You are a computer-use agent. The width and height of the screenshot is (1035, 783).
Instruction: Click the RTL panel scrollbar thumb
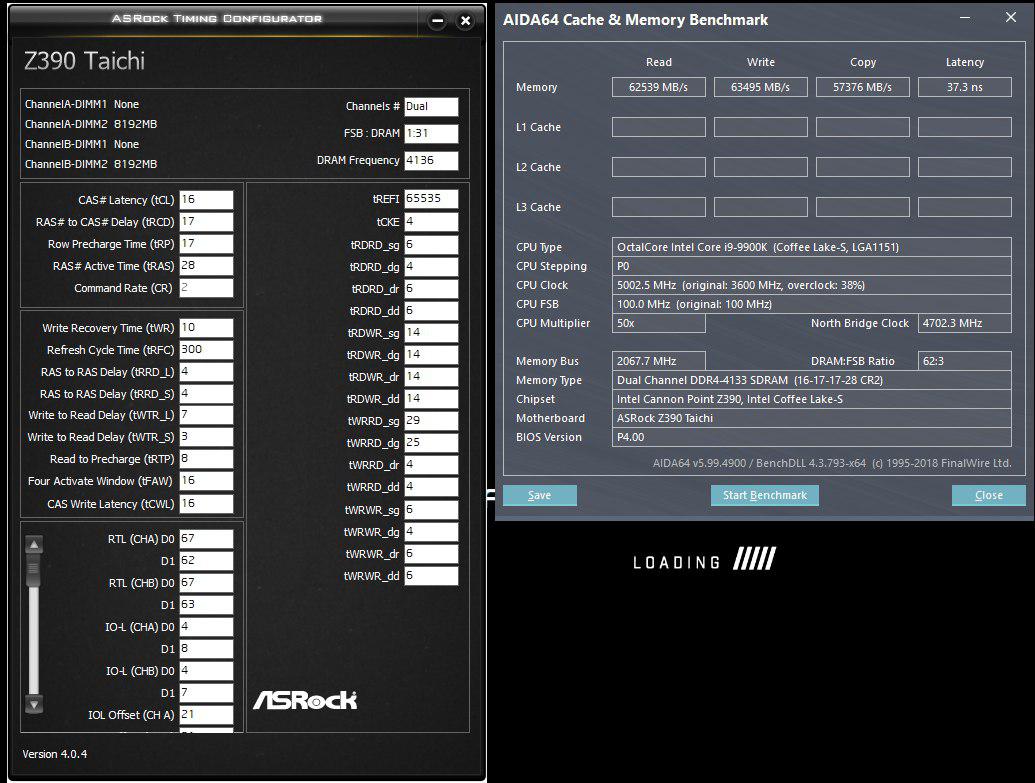(34, 570)
